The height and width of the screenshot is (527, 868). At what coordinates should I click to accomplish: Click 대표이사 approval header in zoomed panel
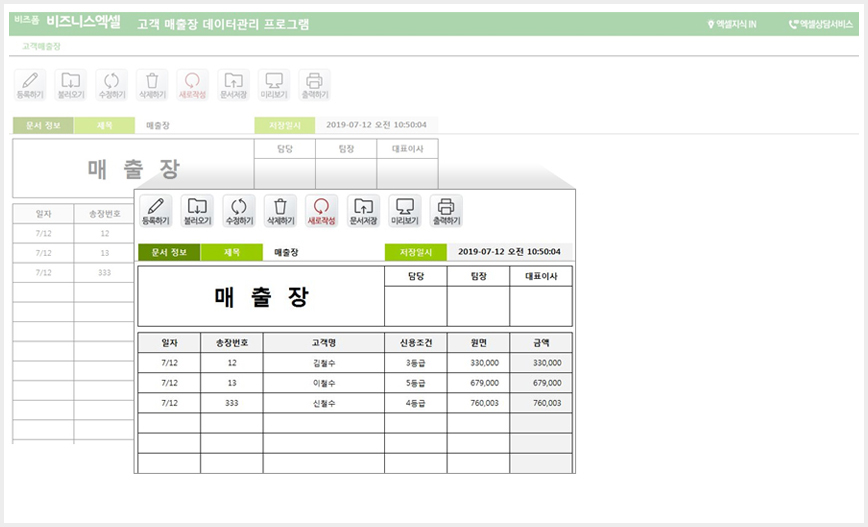[541, 276]
